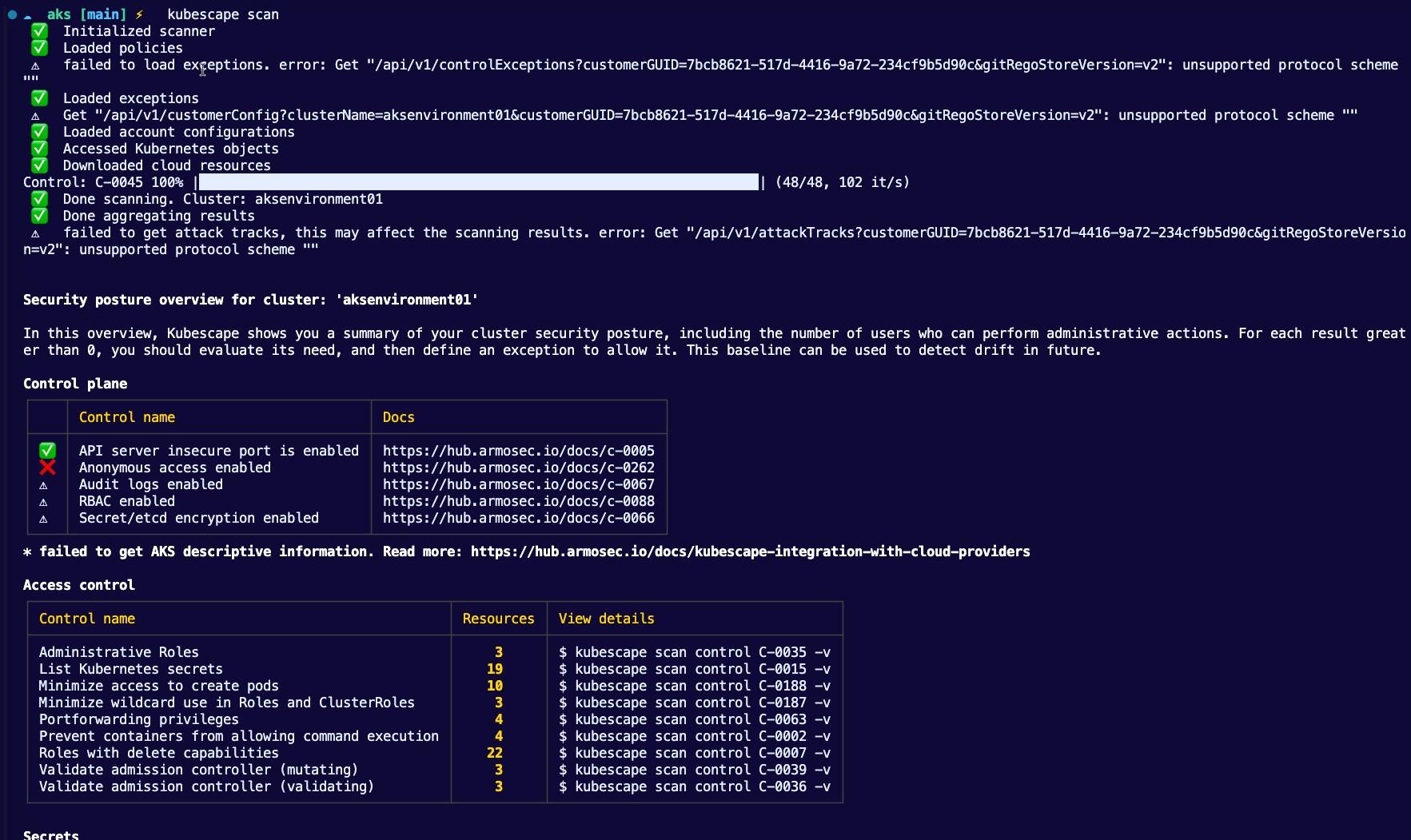
Task: Click the green check beside Done aggregating results
Action: point(39,216)
